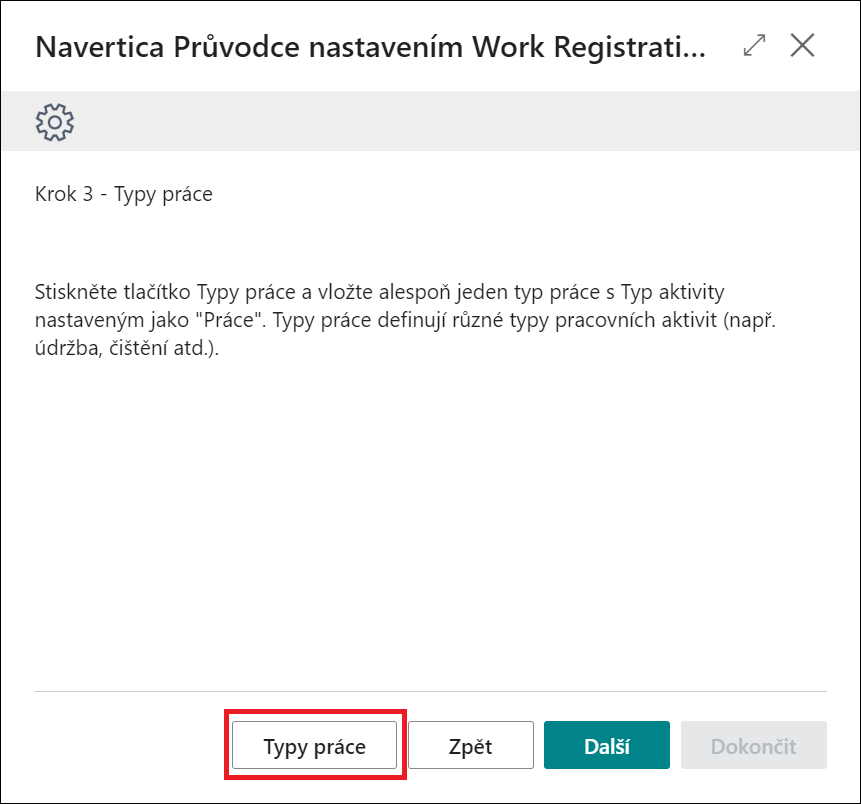Open the Typy práce list
This screenshot has height=804, width=861.
click(314, 745)
